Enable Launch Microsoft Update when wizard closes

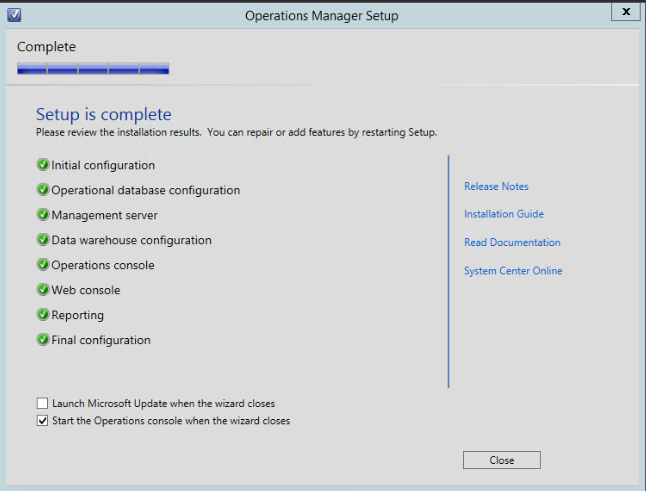42,404
